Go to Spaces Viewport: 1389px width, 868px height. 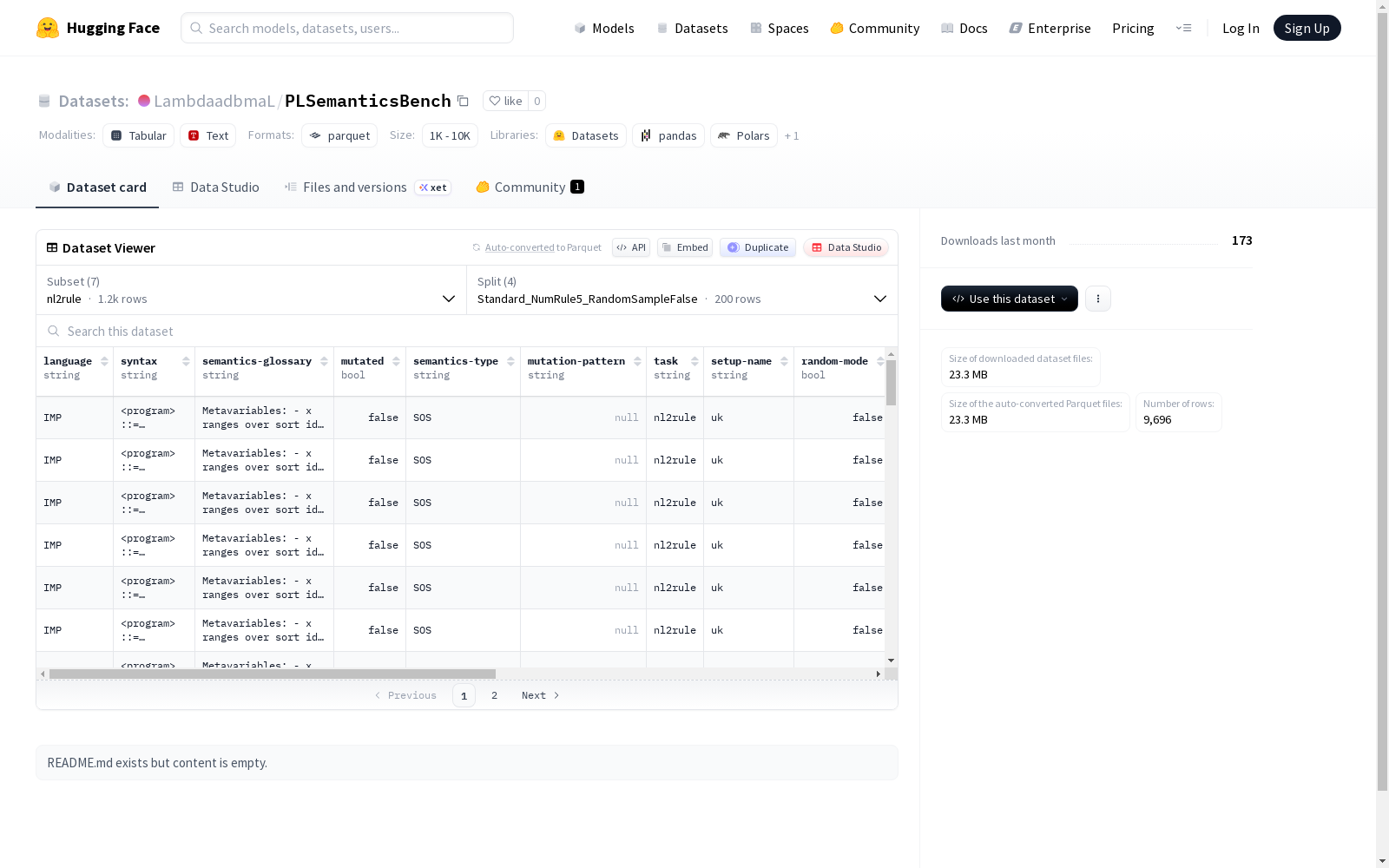click(780, 28)
